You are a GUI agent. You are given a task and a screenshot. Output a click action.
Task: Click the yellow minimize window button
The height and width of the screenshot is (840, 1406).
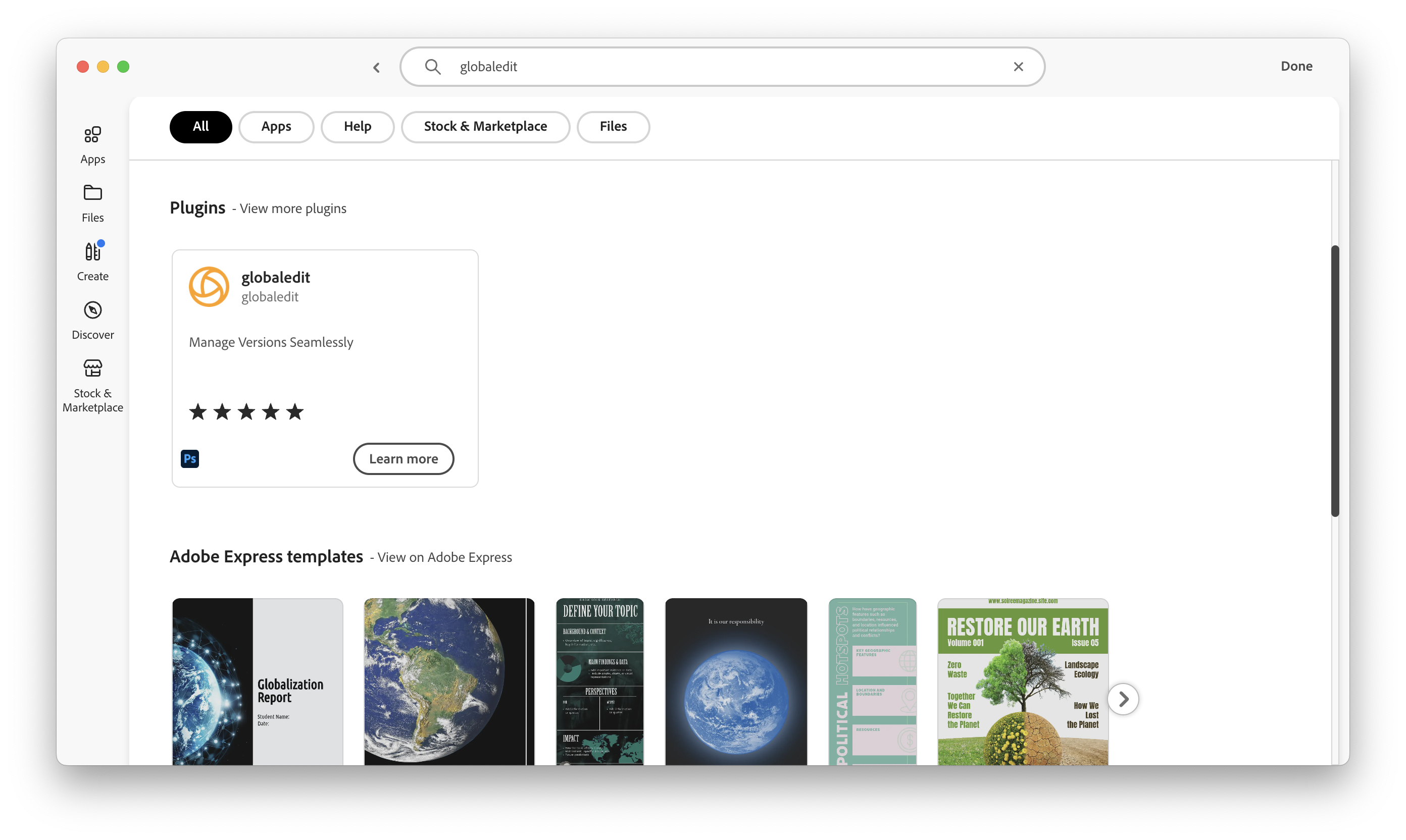[x=103, y=67]
